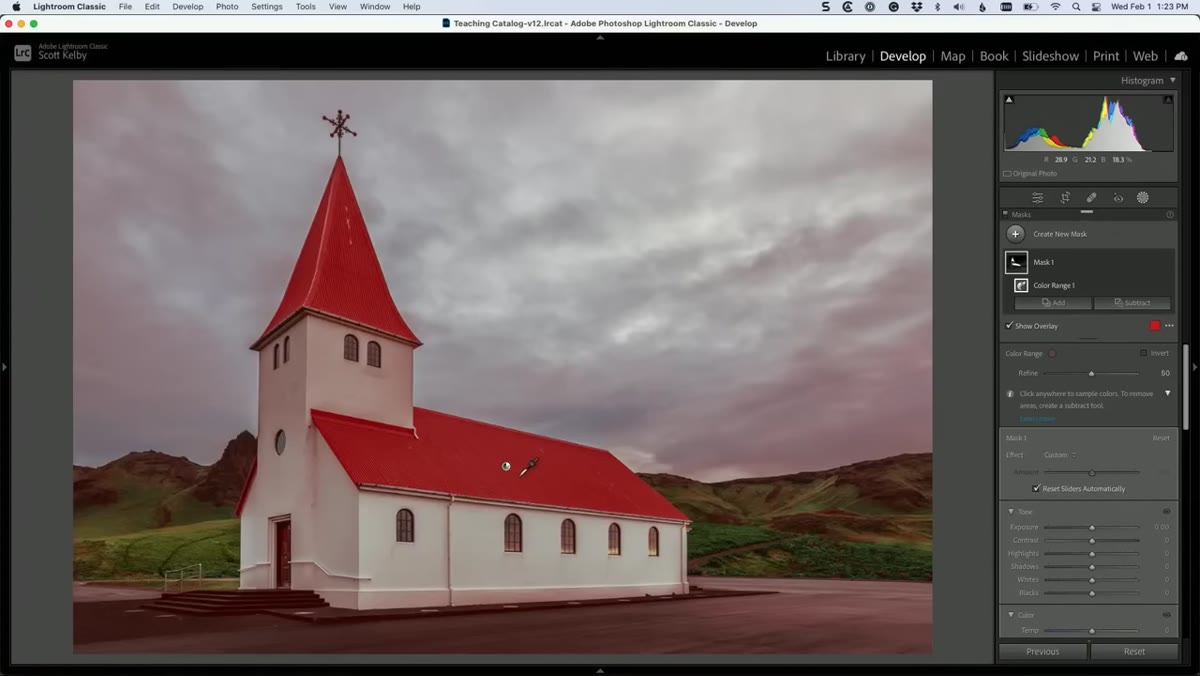Image resolution: width=1200 pixels, height=676 pixels.
Task: Hide the top module picker arrow
Action: pyautogui.click(x=600, y=37)
